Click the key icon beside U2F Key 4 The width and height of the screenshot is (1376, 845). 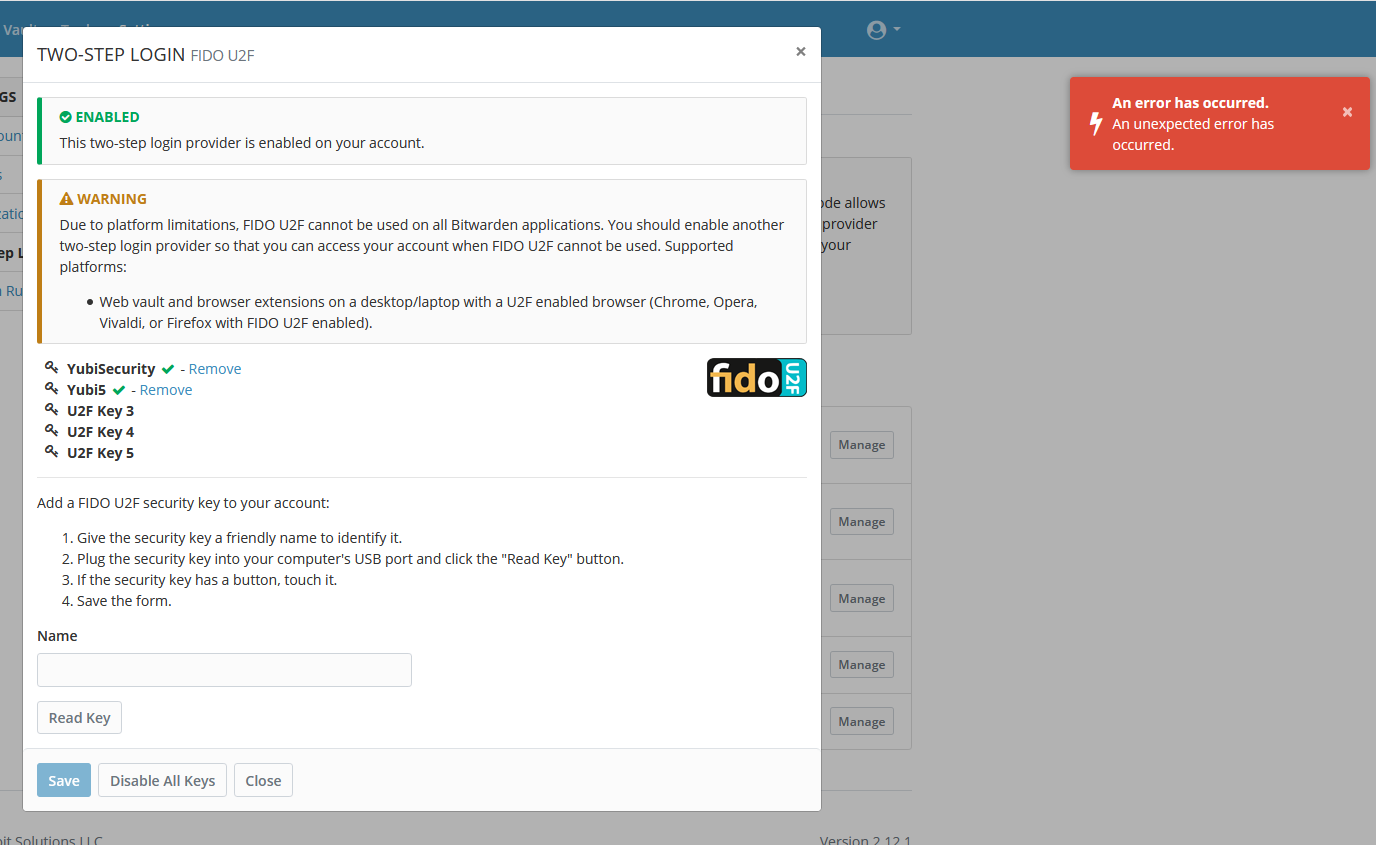click(52, 431)
